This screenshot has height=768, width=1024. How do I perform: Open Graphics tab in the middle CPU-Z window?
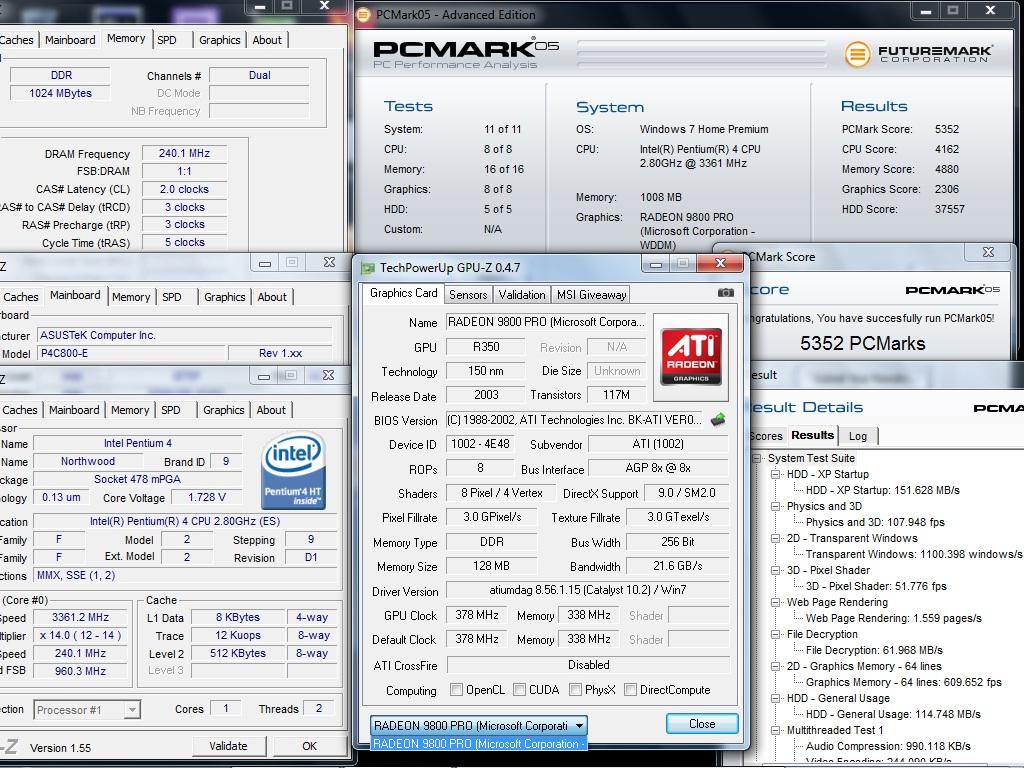click(x=225, y=297)
